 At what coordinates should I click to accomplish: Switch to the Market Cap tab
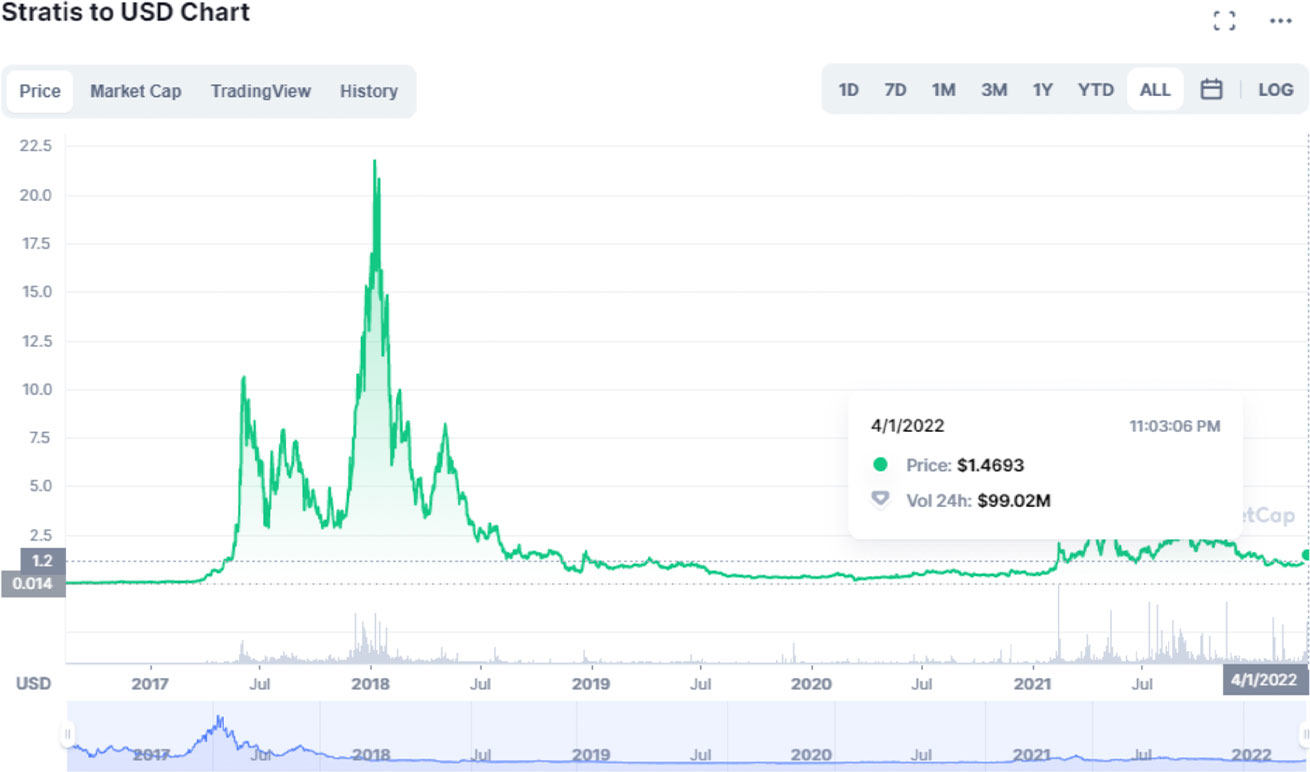click(x=136, y=91)
